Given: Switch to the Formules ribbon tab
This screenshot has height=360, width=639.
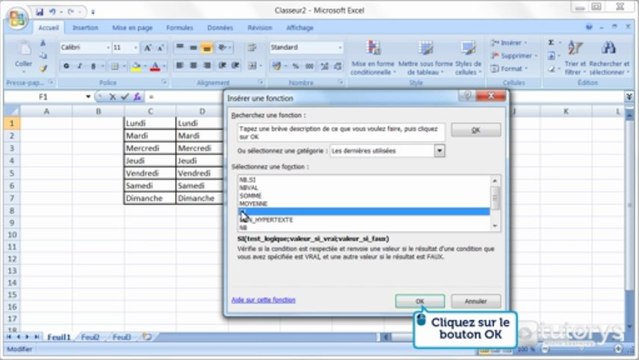Looking at the screenshot, I should 179,28.
